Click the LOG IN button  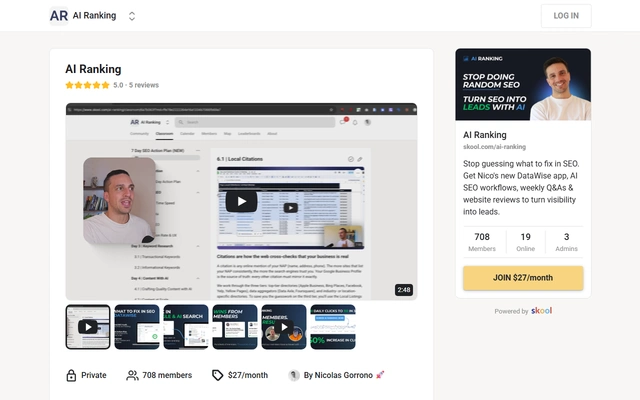[x=566, y=16]
